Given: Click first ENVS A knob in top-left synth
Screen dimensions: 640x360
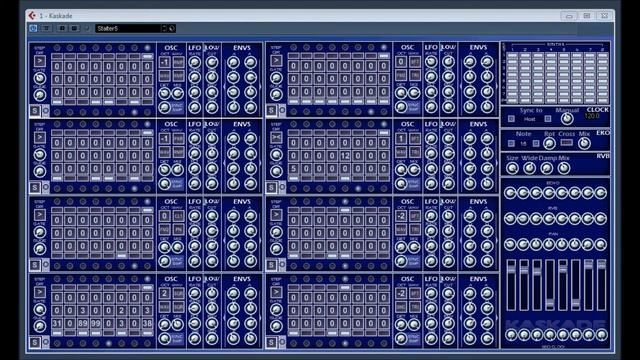Looking at the screenshot, I should [233, 62].
